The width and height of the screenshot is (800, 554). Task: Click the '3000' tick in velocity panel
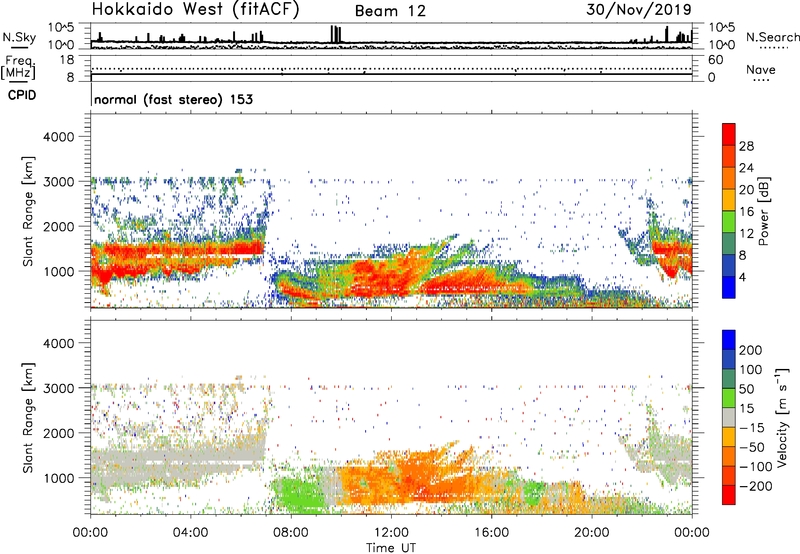coord(58,388)
